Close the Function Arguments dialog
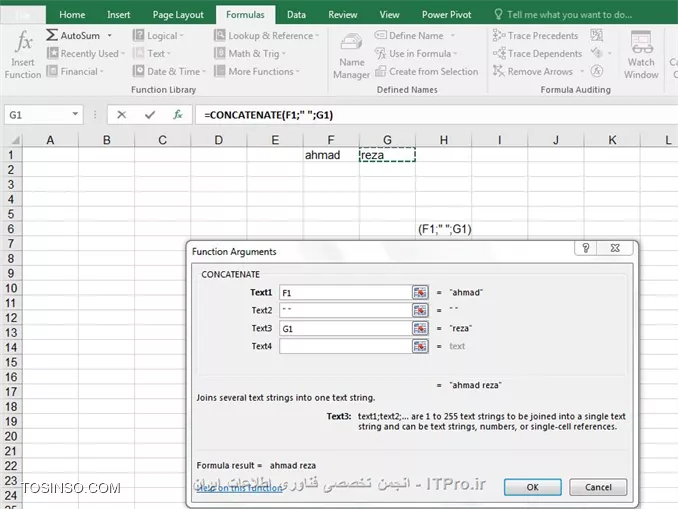Viewport: 678px width, 509px height. click(x=615, y=248)
